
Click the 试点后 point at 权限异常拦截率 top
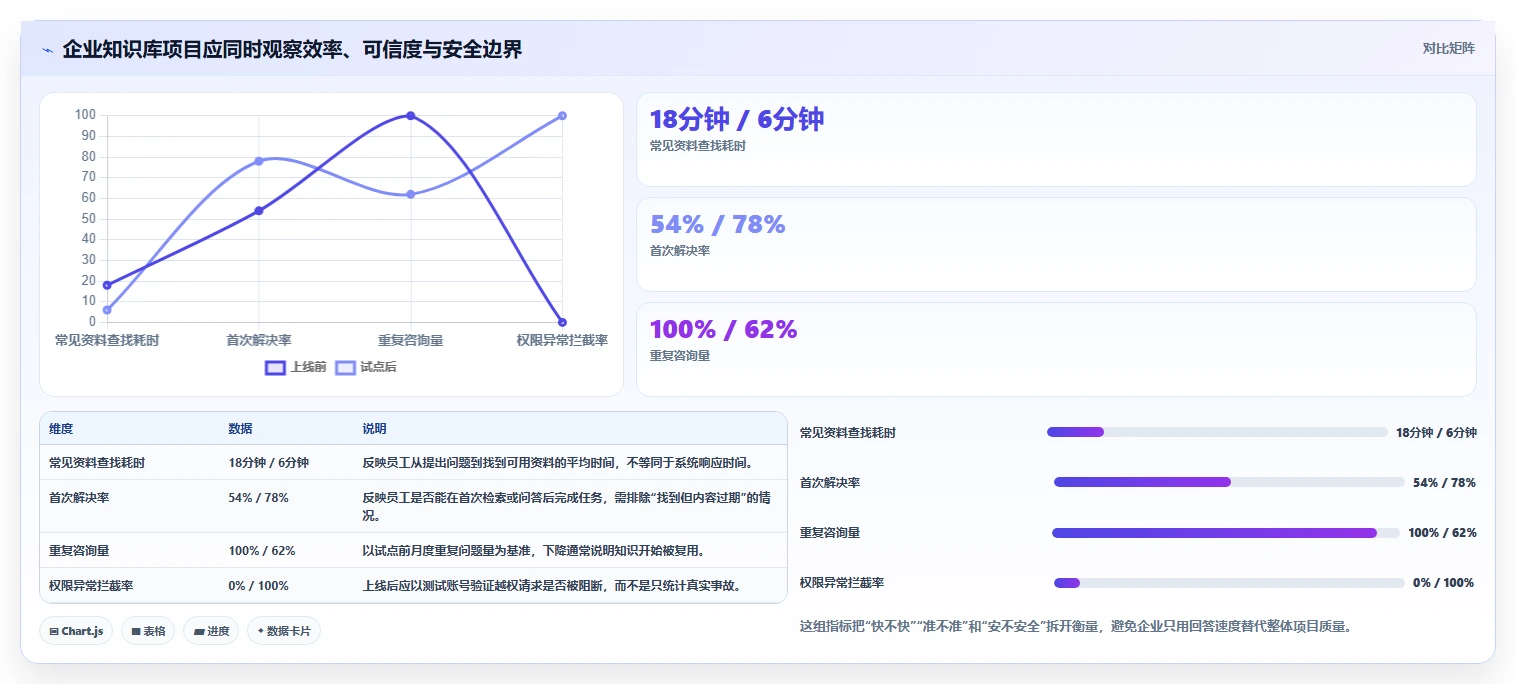[x=562, y=116]
